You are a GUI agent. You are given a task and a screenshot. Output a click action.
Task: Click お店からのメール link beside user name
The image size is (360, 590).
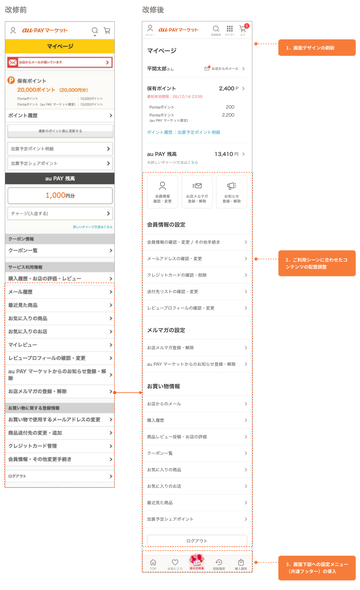point(225,68)
